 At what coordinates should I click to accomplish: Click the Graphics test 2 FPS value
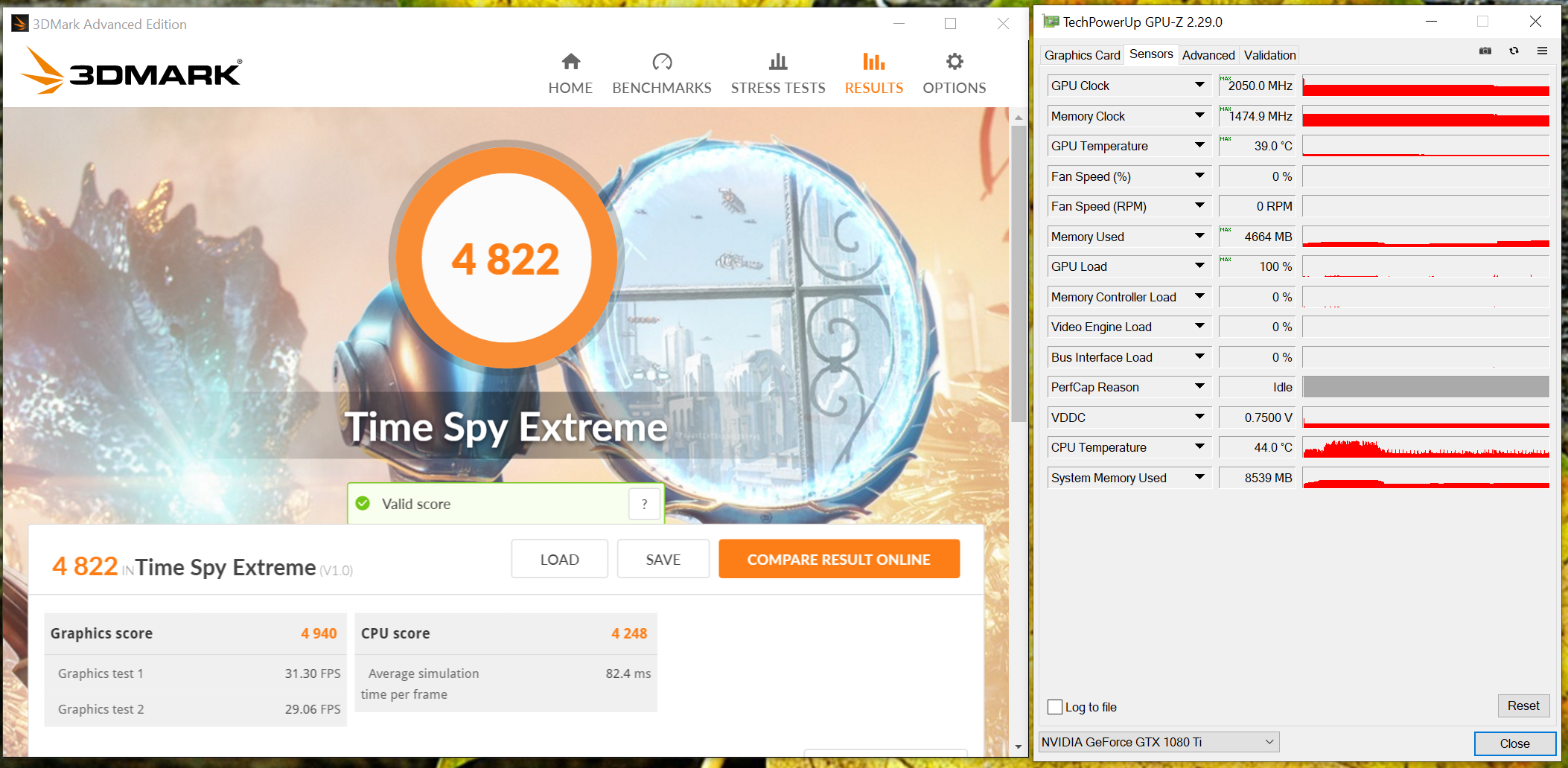(313, 709)
